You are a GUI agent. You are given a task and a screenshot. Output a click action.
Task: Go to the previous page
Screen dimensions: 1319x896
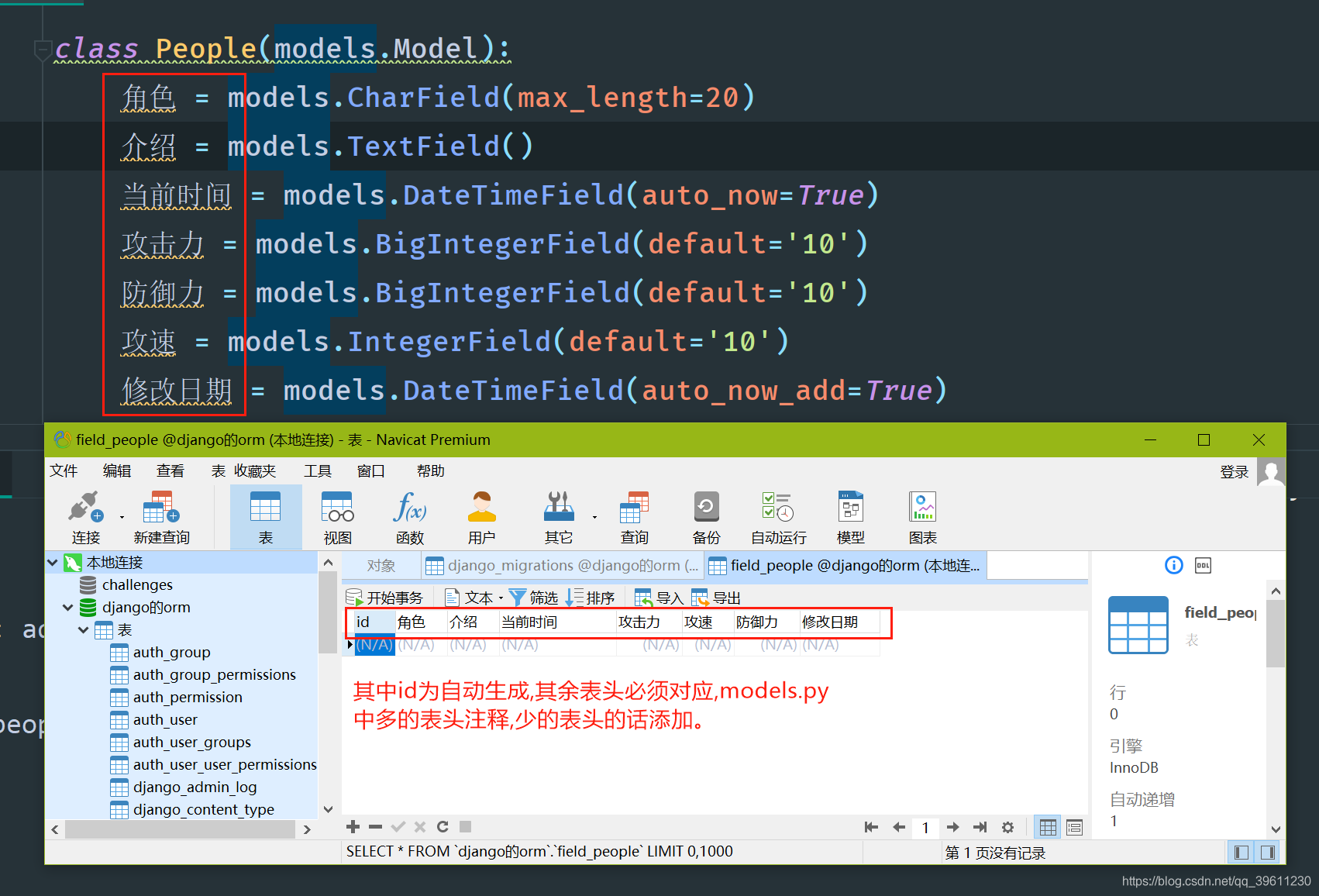(x=899, y=827)
